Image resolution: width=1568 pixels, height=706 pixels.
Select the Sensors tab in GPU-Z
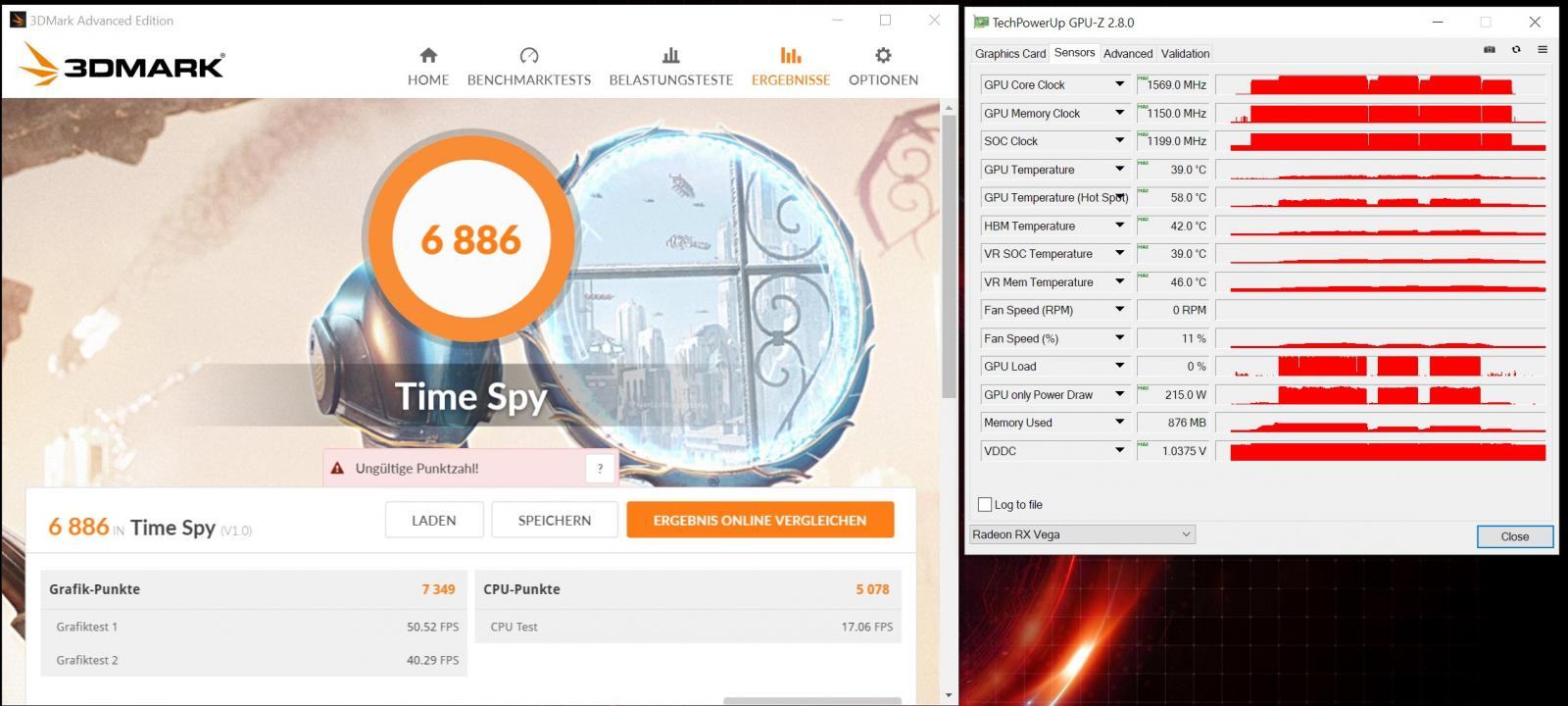pos(1074,53)
